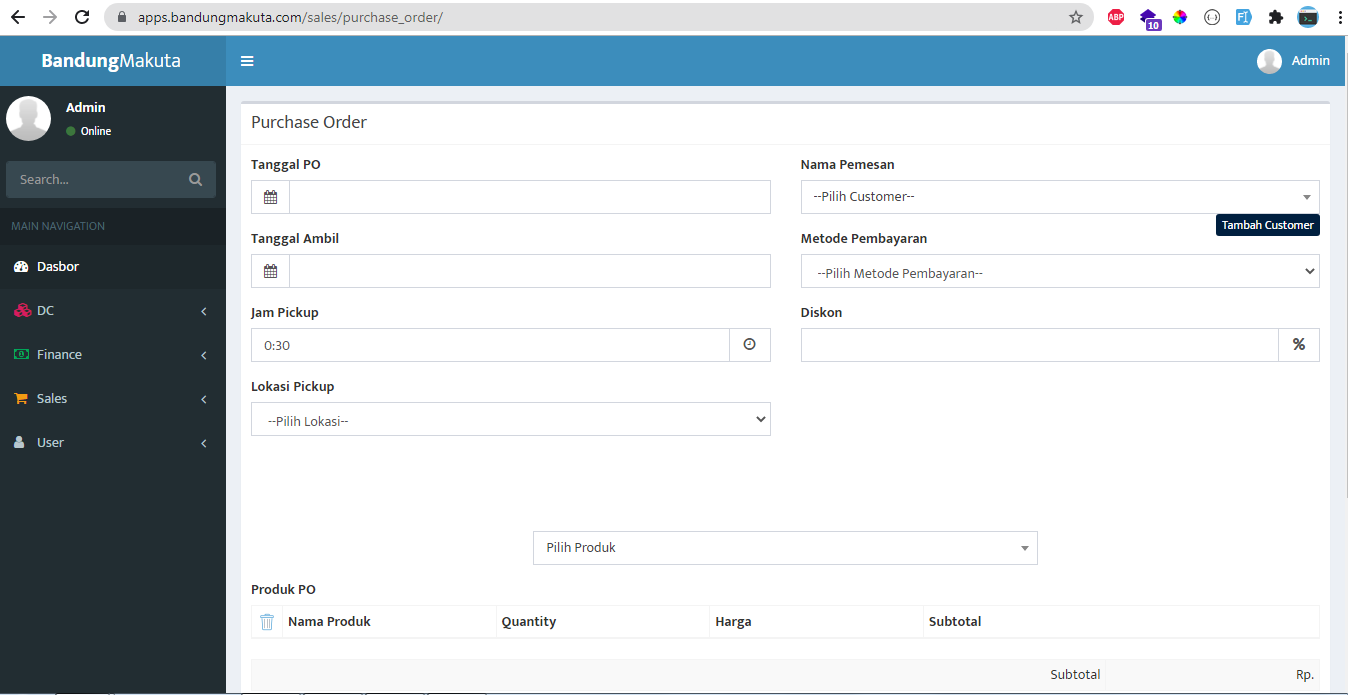1348x695 pixels.
Task: Open the Admin user menu at top right
Action: [x=1294, y=61]
